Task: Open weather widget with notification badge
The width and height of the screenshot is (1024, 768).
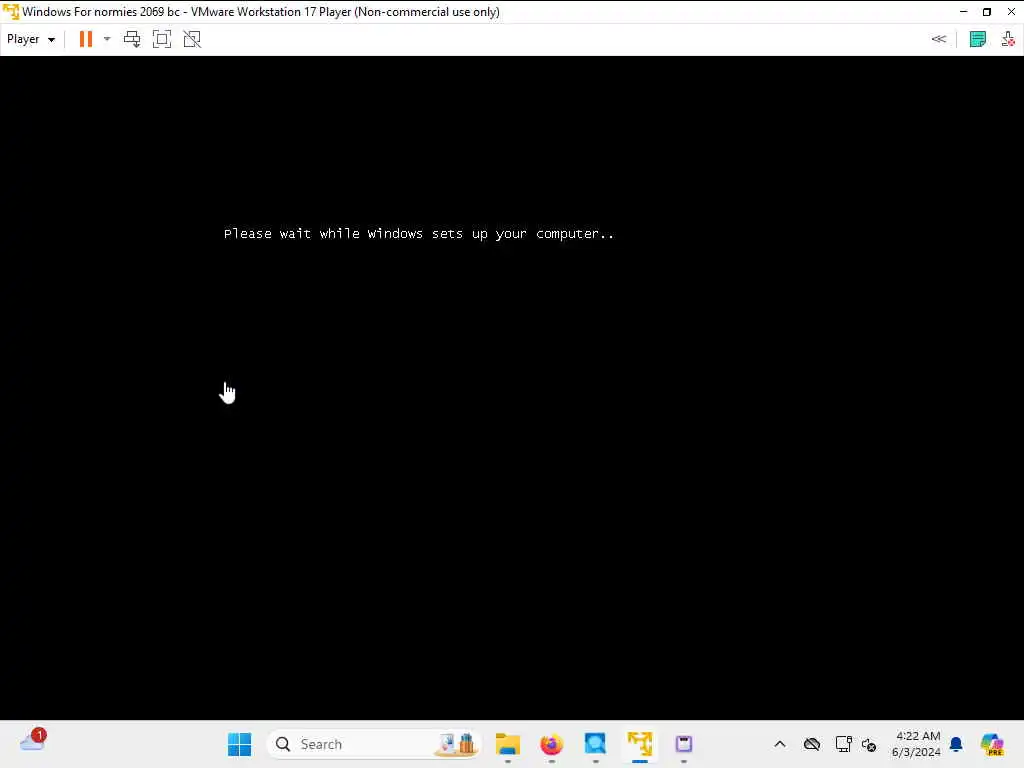Action: pyautogui.click(x=33, y=742)
